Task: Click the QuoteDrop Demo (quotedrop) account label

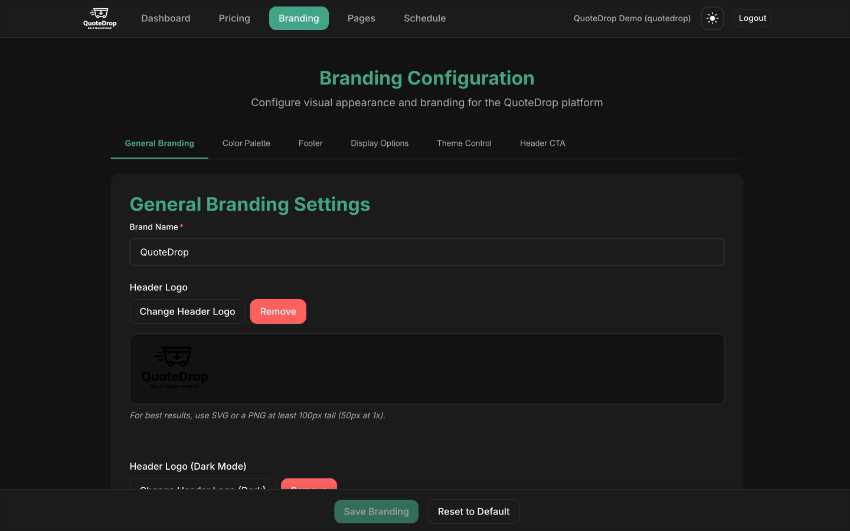Action: tap(632, 18)
